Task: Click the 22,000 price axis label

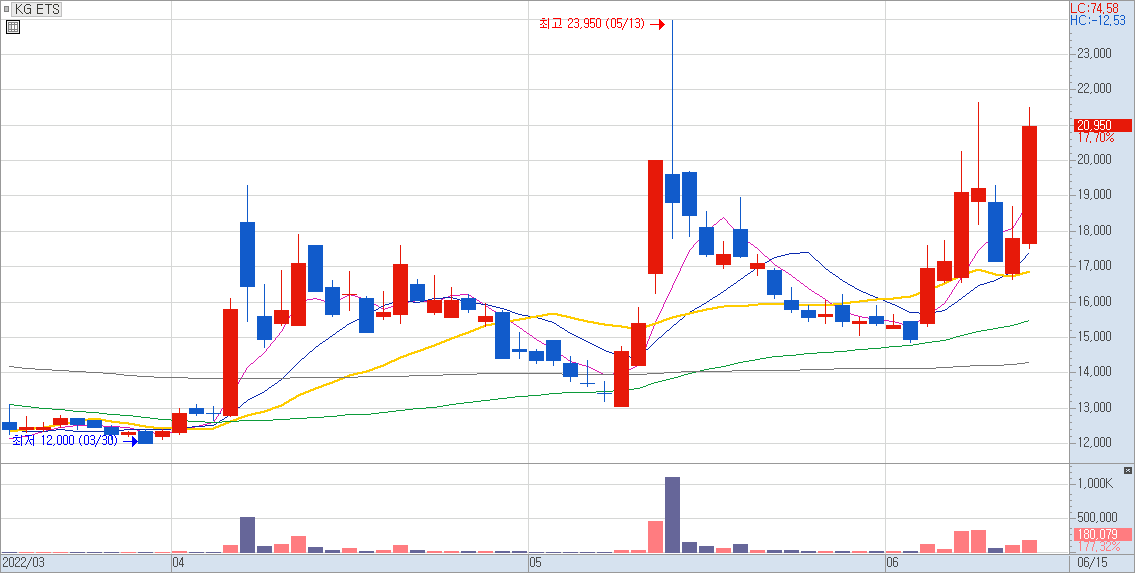Action: pos(1094,89)
